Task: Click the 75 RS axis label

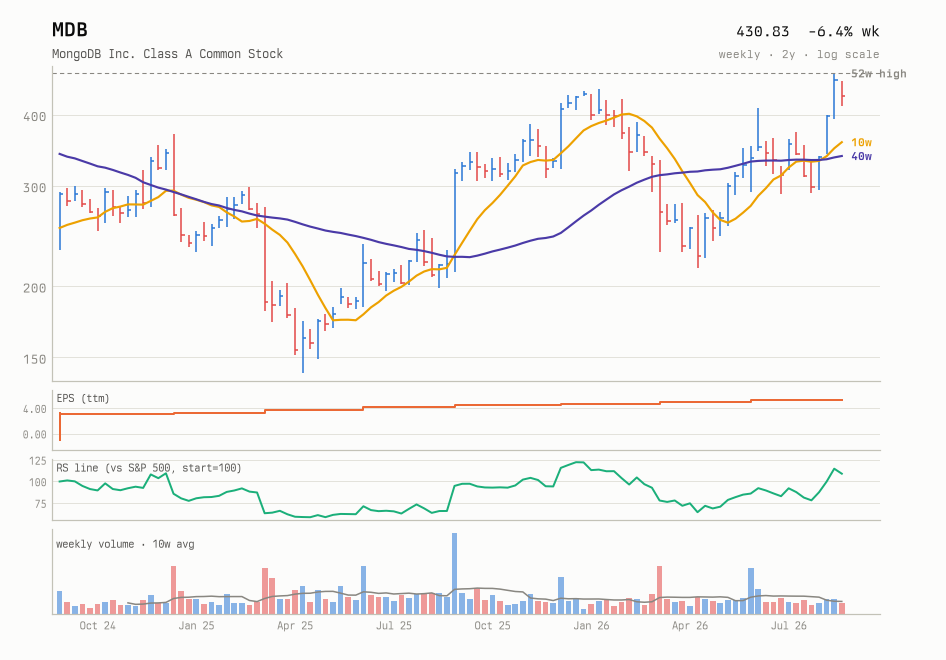Action: 40,504
